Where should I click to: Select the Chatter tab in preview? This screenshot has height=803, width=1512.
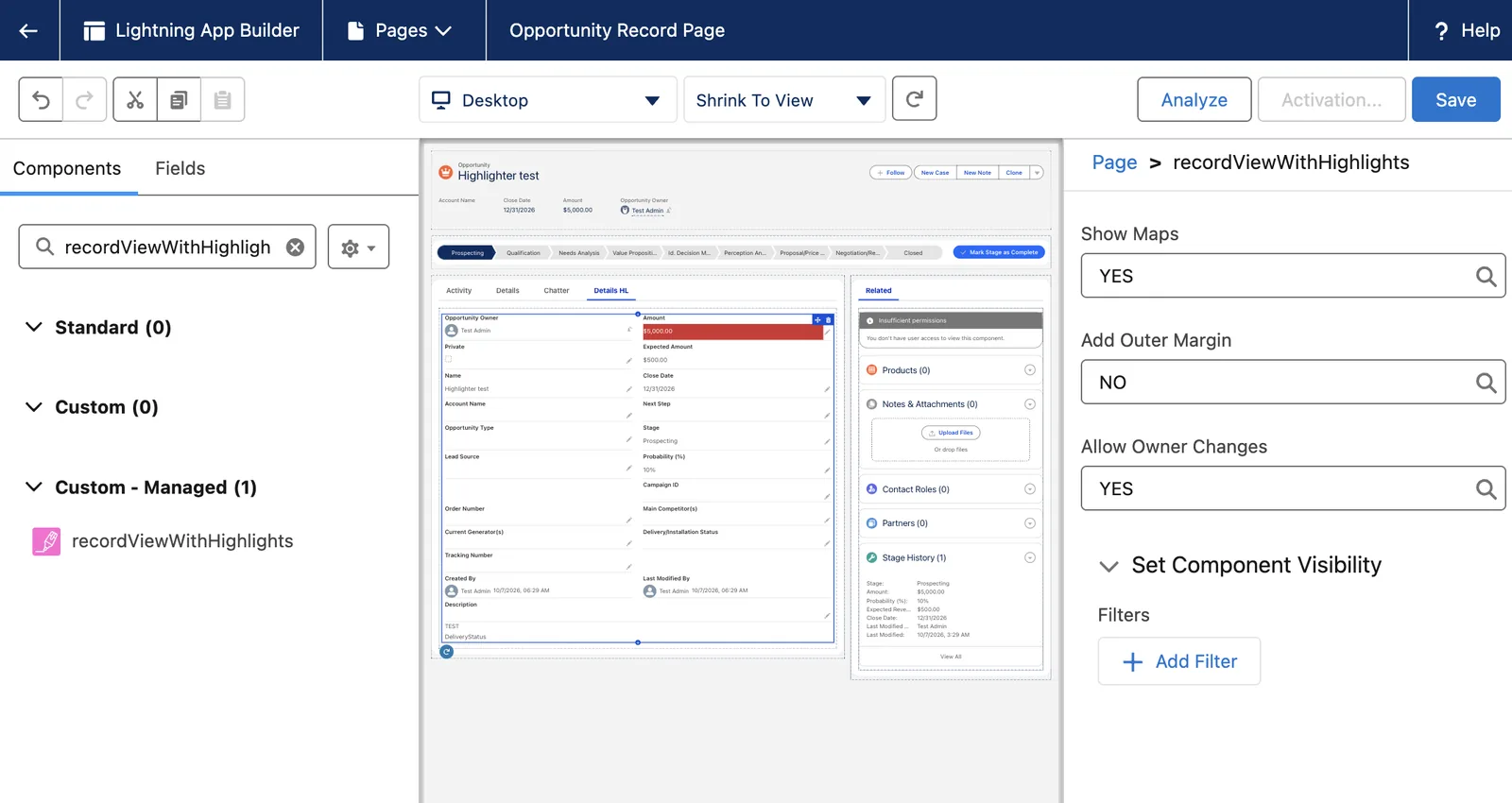pos(557,291)
